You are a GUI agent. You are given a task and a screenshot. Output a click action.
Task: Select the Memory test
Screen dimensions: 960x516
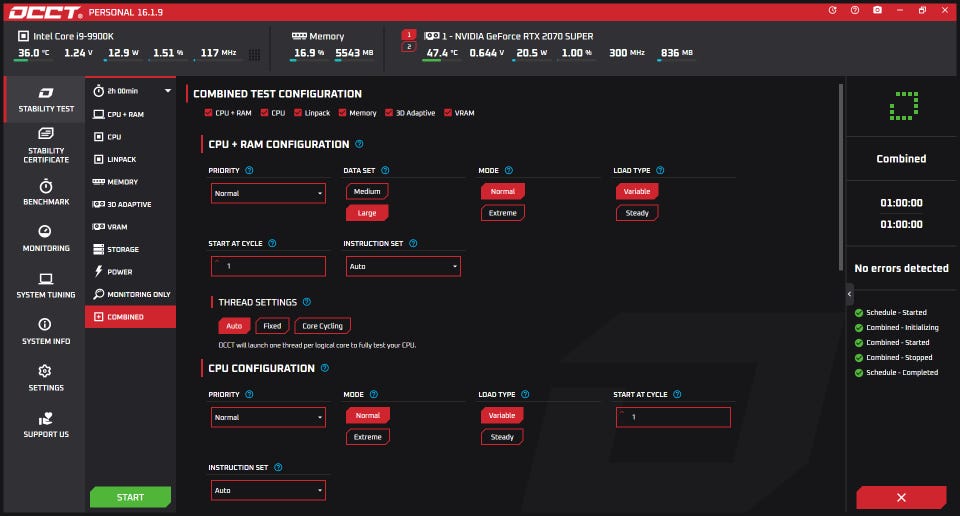pos(130,182)
